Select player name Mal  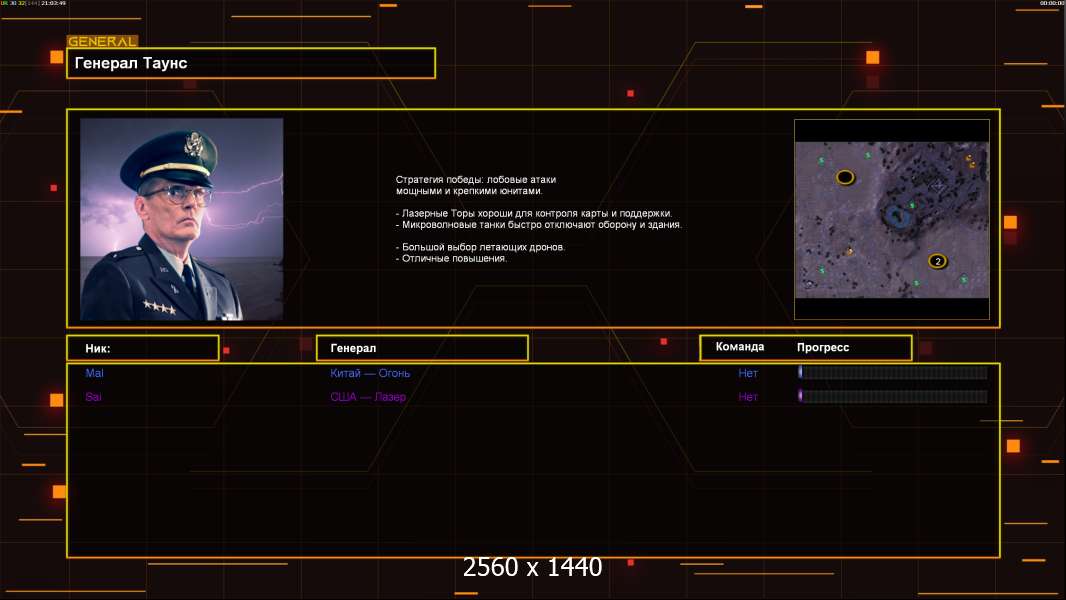pyautogui.click(x=95, y=373)
